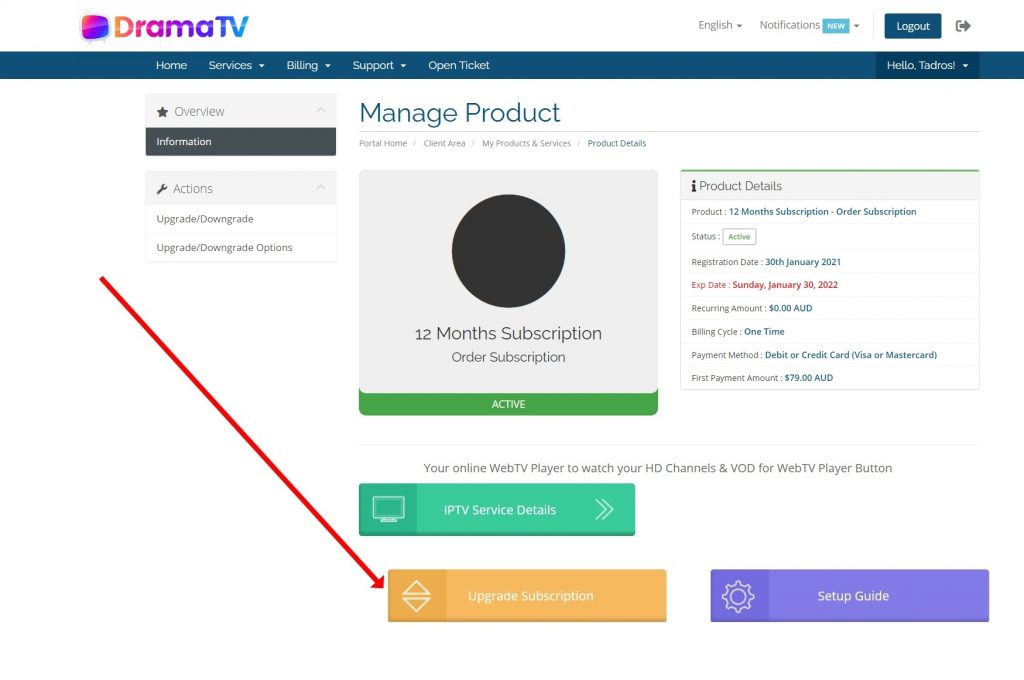Open the English language dropdown

pos(720,26)
